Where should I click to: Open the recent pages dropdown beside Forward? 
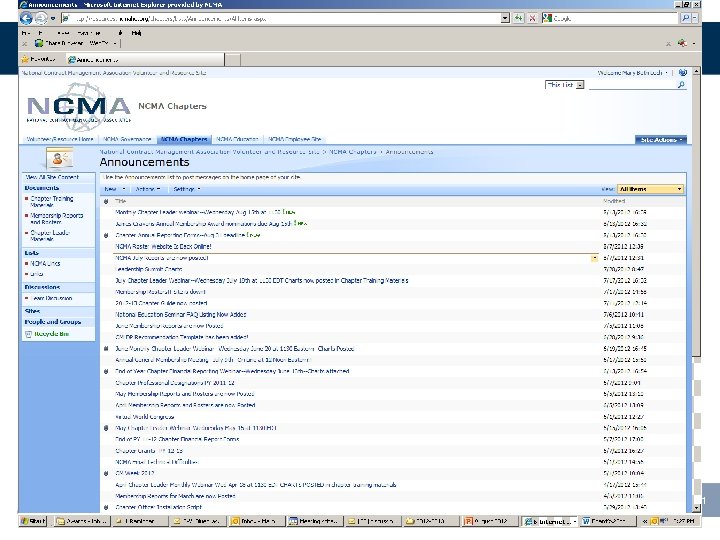tap(53, 19)
